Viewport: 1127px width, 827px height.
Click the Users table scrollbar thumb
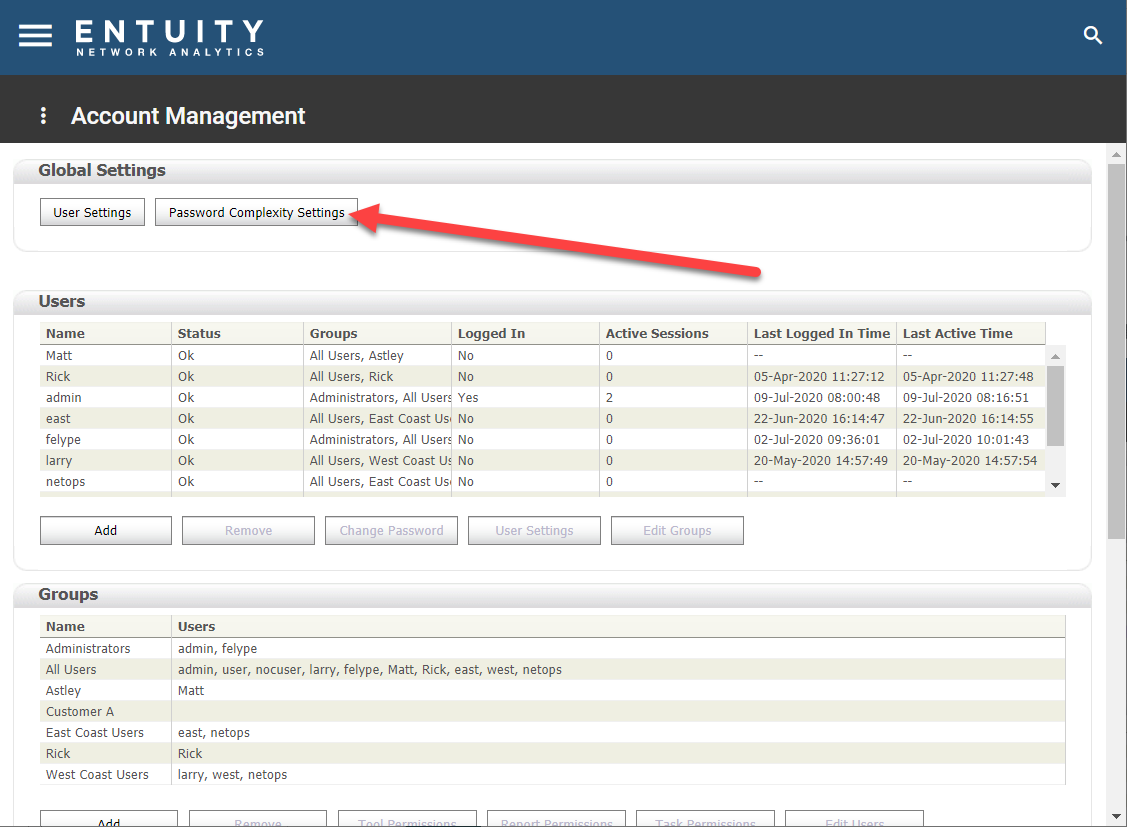[1055, 406]
